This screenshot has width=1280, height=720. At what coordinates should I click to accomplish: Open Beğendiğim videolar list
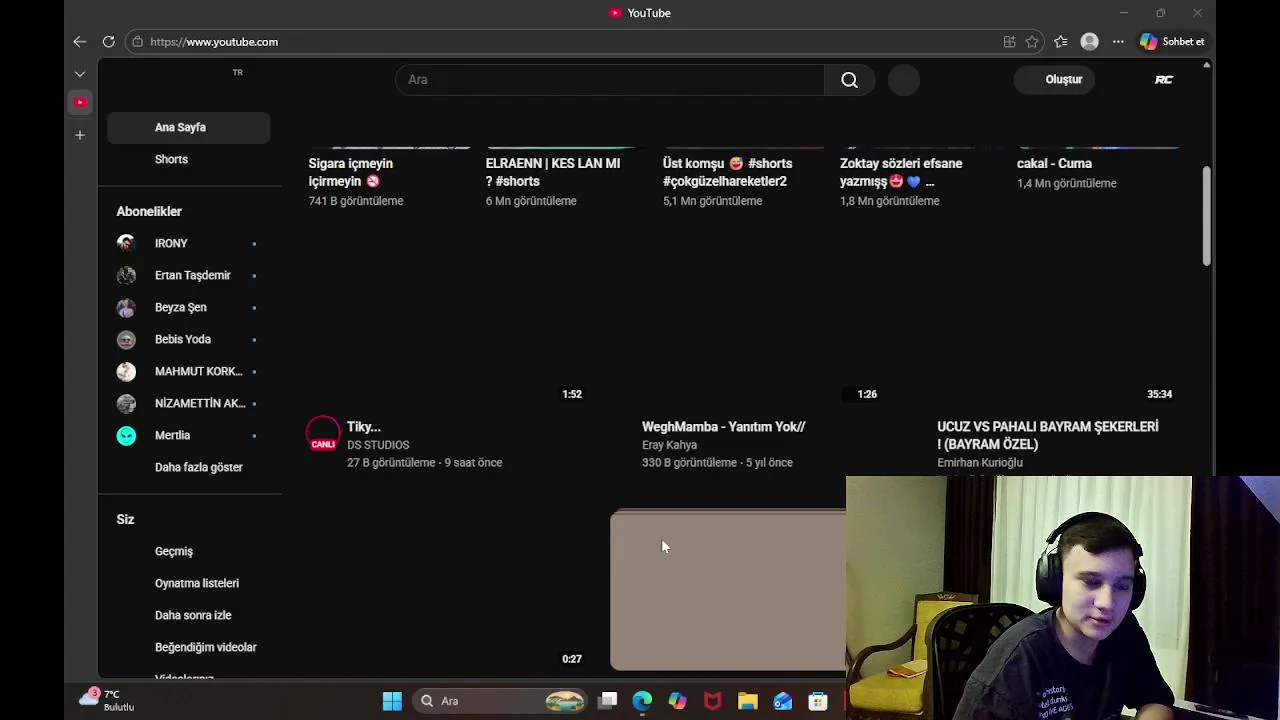(188, 647)
